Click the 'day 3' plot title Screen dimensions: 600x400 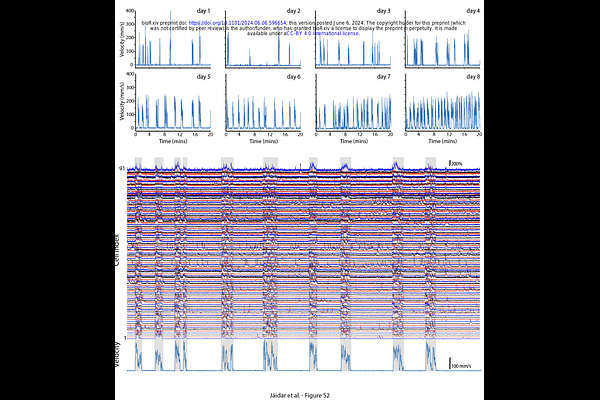tap(384, 11)
